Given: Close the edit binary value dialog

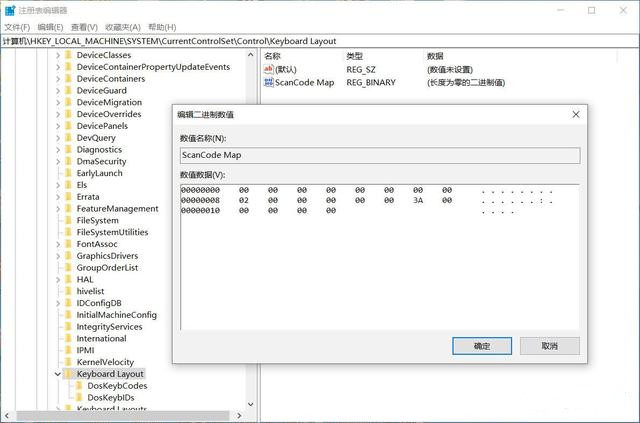Looking at the screenshot, I should click(576, 115).
